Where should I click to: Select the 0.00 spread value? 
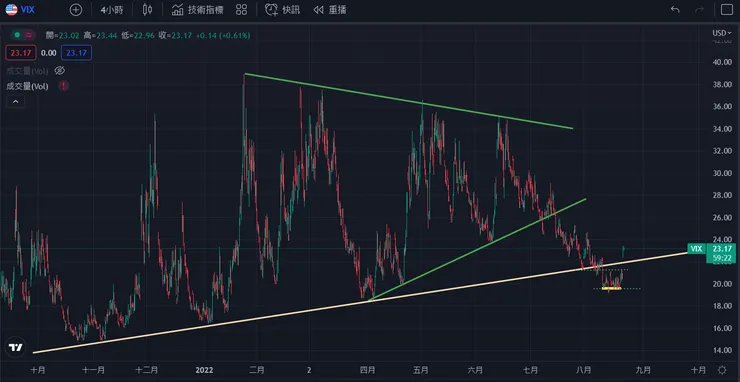[49, 53]
